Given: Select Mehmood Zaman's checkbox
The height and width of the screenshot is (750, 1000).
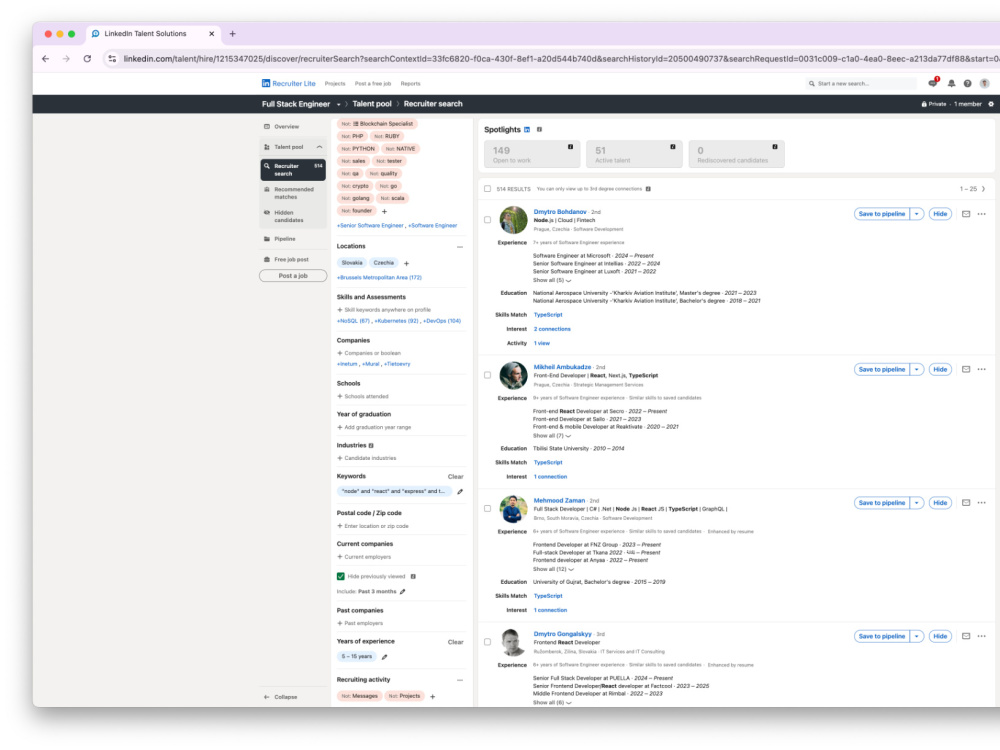Looking at the screenshot, I should click(487, 509).
